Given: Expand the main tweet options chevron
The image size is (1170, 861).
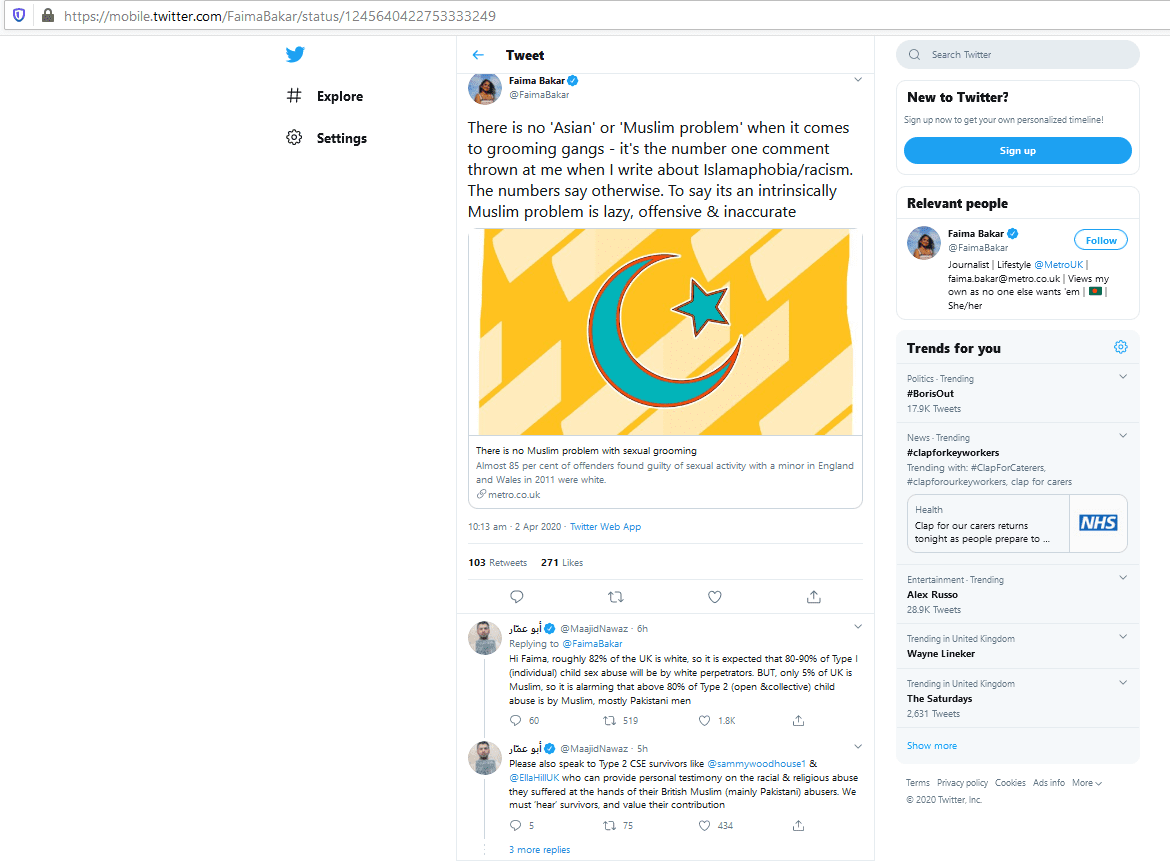Looking at the screenshot, I should (x=857, y=80).
